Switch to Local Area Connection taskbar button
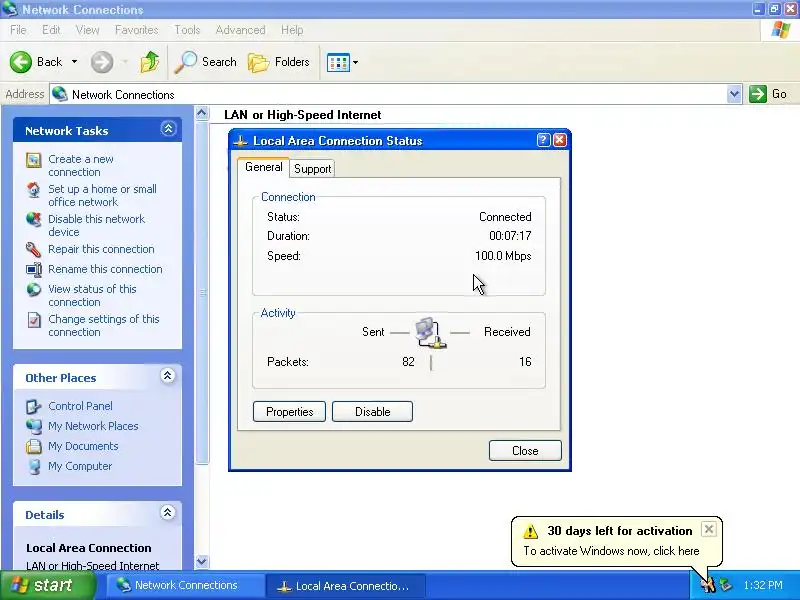The width and height of the screenshot is (800, 600). (346, 586)
